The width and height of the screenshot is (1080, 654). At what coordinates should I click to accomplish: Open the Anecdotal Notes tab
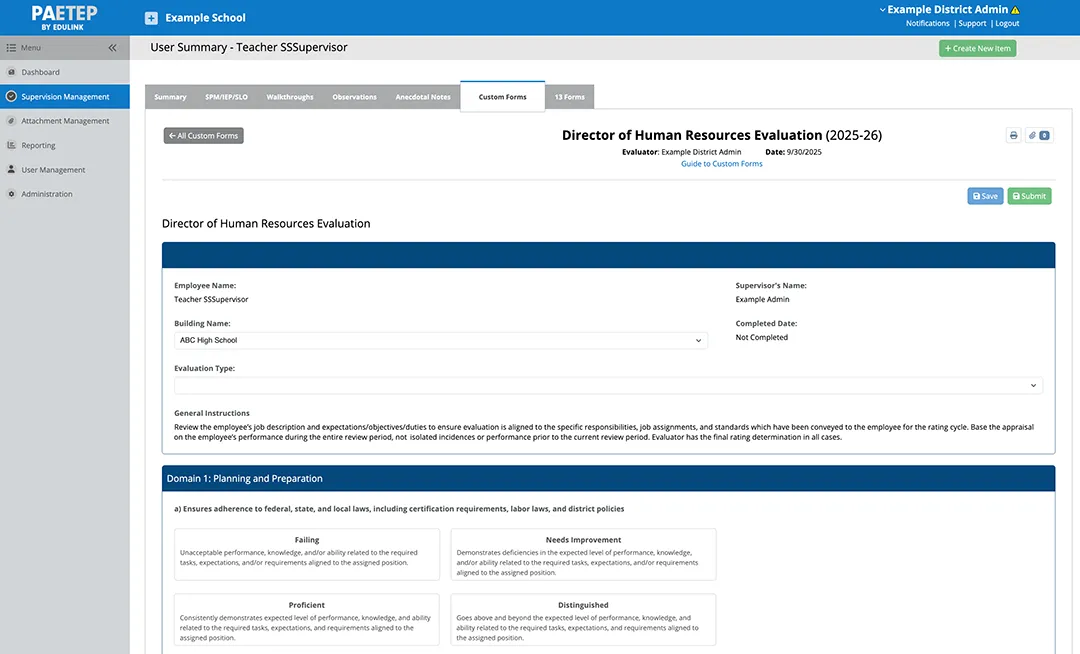click(423, 97)
